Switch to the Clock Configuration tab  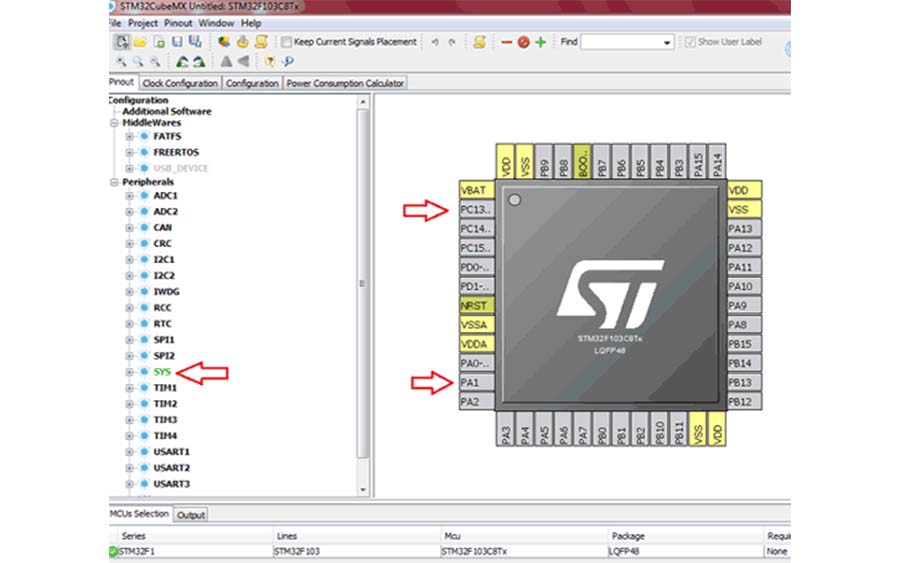[180, 83]
